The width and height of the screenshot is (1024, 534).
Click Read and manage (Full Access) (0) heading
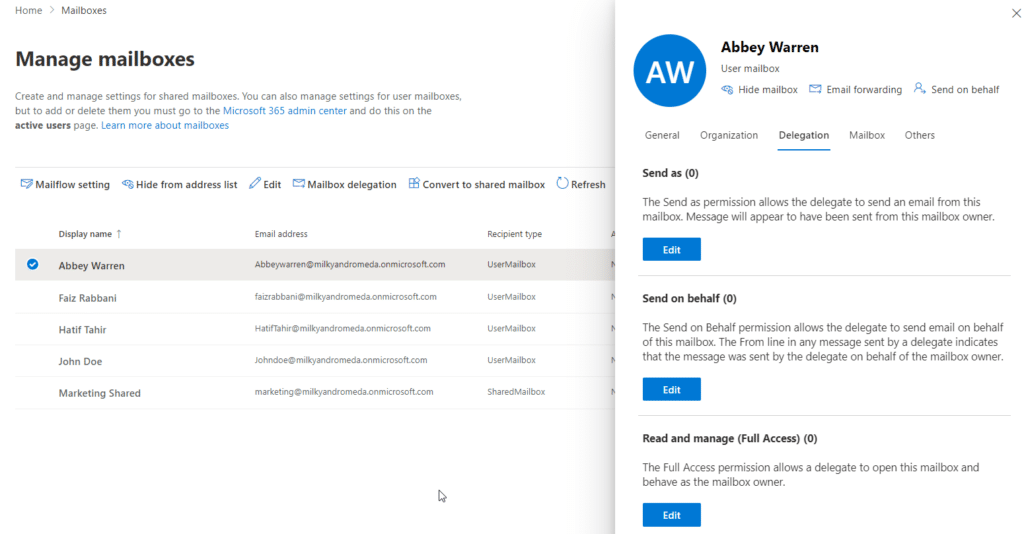point(729,438)
